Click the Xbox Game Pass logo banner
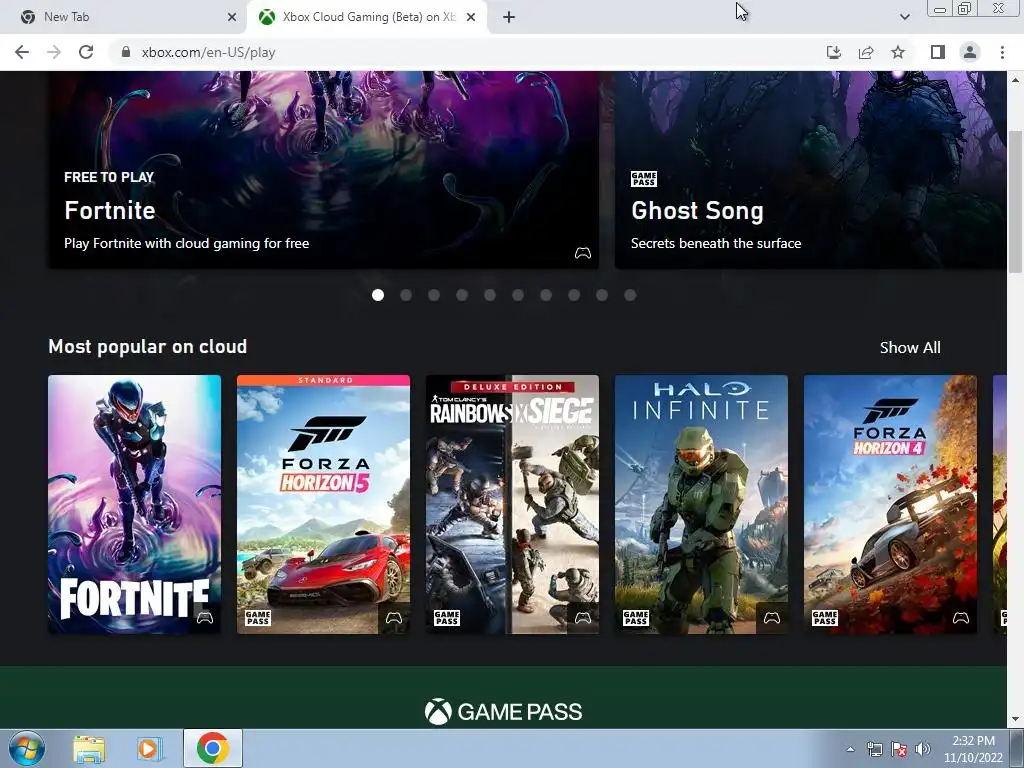This screenshot has height=768, width=1024. pyautogui.click(x=503, y=712)
